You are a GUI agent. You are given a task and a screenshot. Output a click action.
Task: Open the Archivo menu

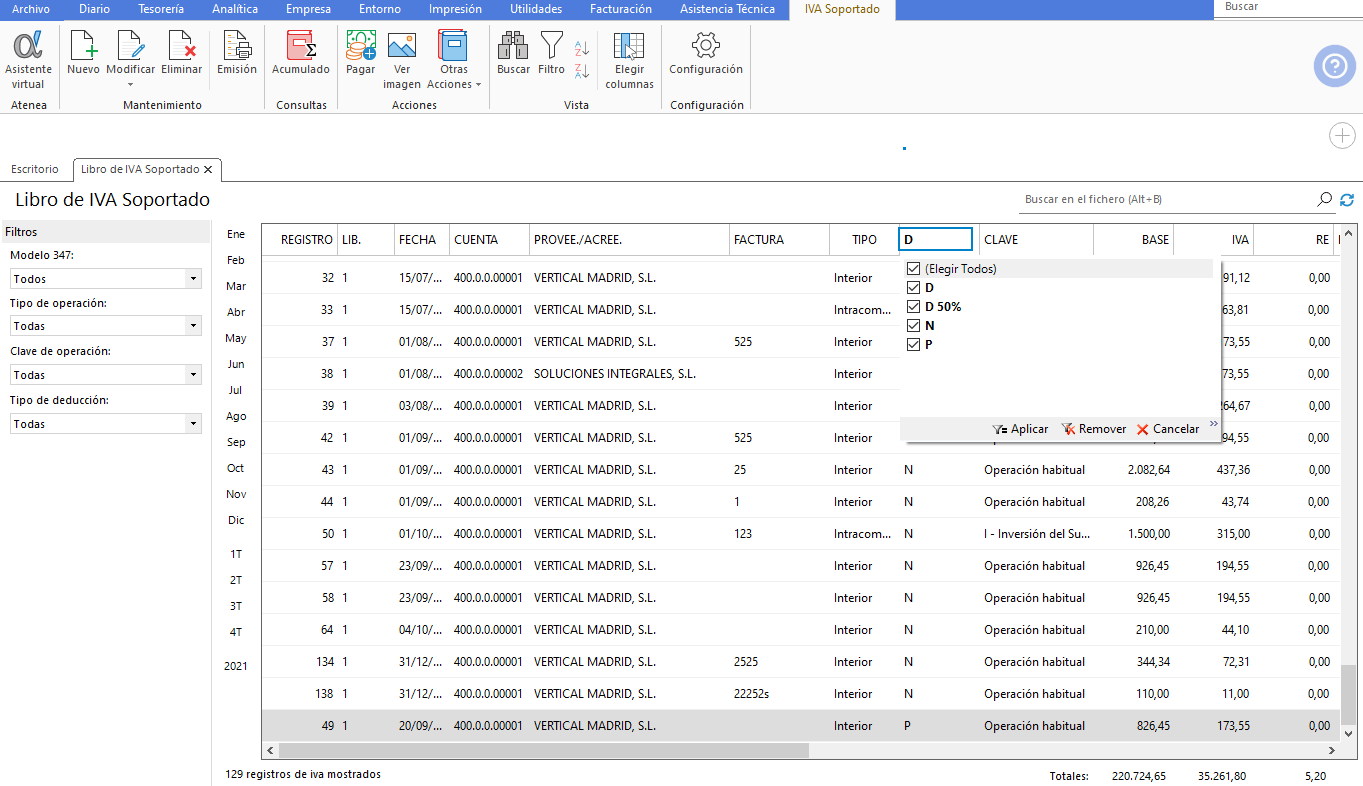pyautogui.click(x=31, y=9)
